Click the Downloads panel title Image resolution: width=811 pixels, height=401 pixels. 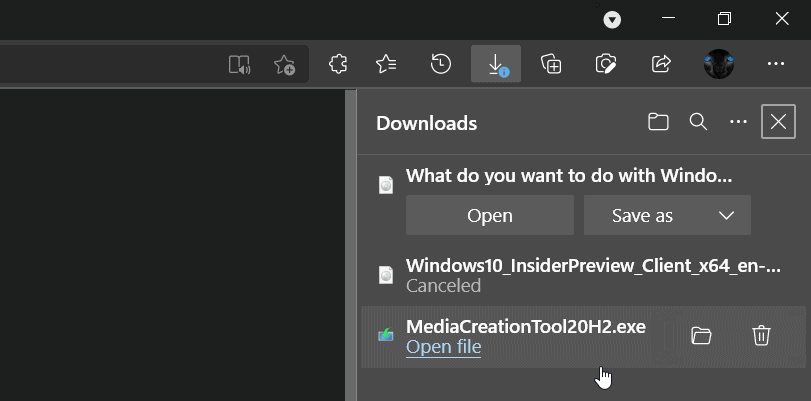click(x=427, y=123)
